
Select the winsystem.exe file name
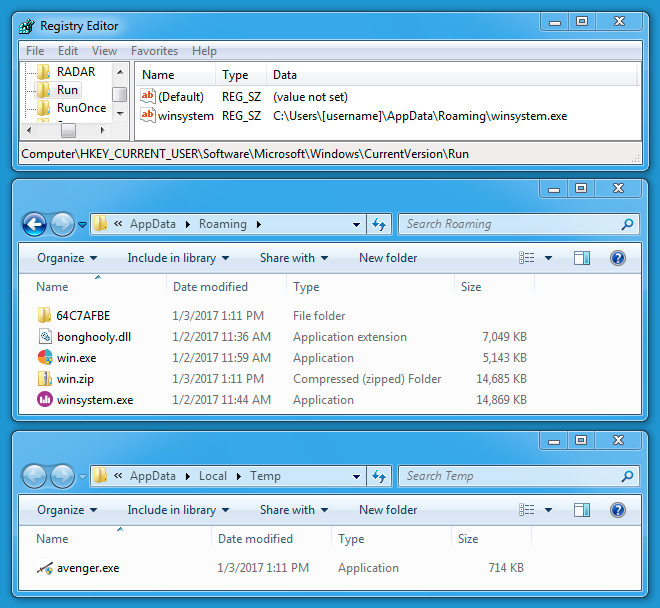(x=95, y=400)
